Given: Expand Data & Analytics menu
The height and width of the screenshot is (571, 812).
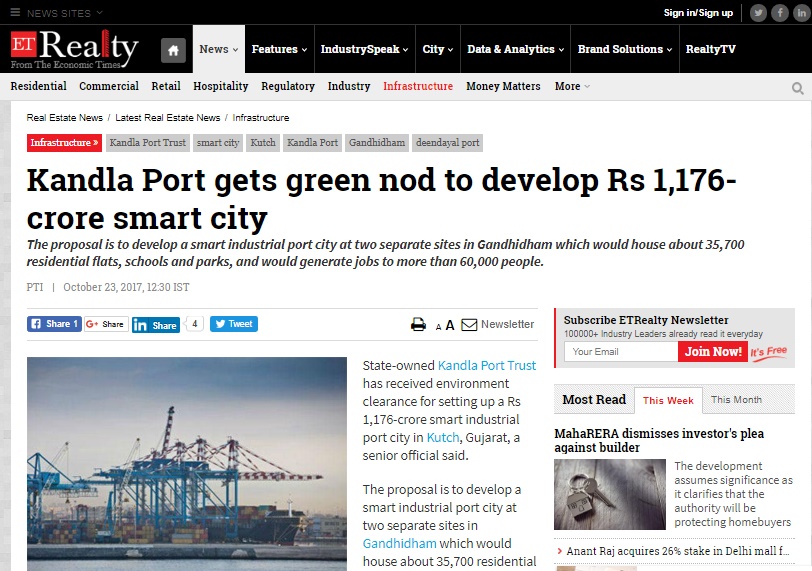Looking at the screenshot, I should [x=515, y=49].
